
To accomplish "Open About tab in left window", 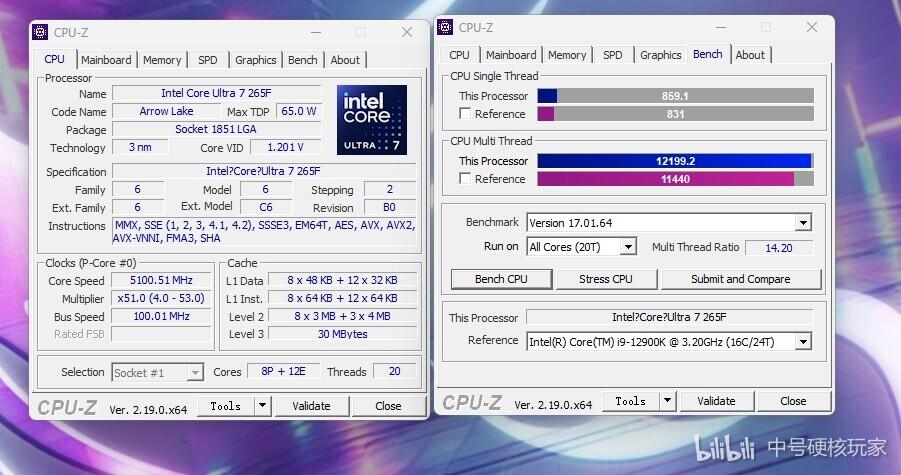I will pyautogui.click(x=345, y=60).
